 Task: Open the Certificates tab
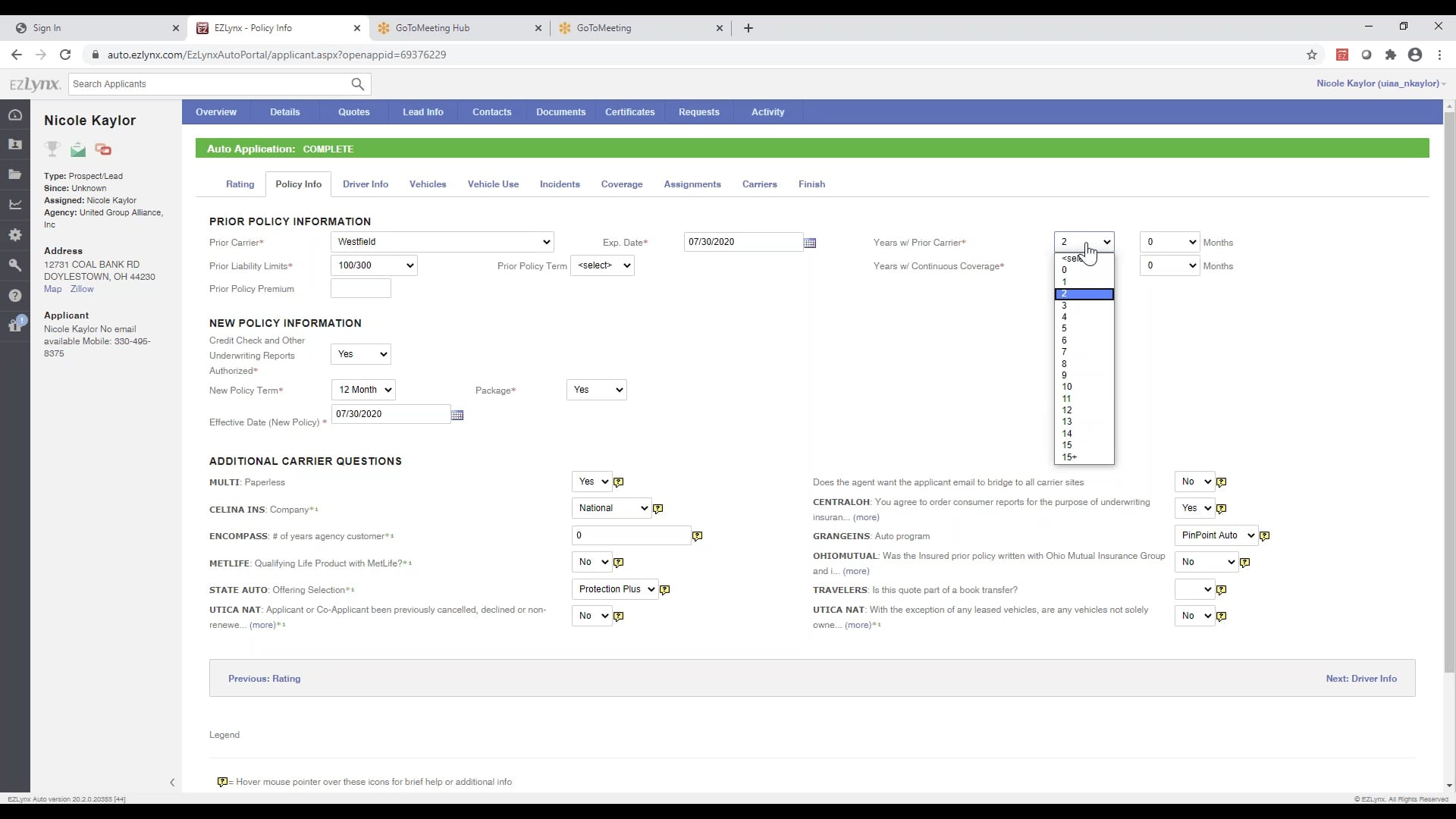[x=629, y=112]
